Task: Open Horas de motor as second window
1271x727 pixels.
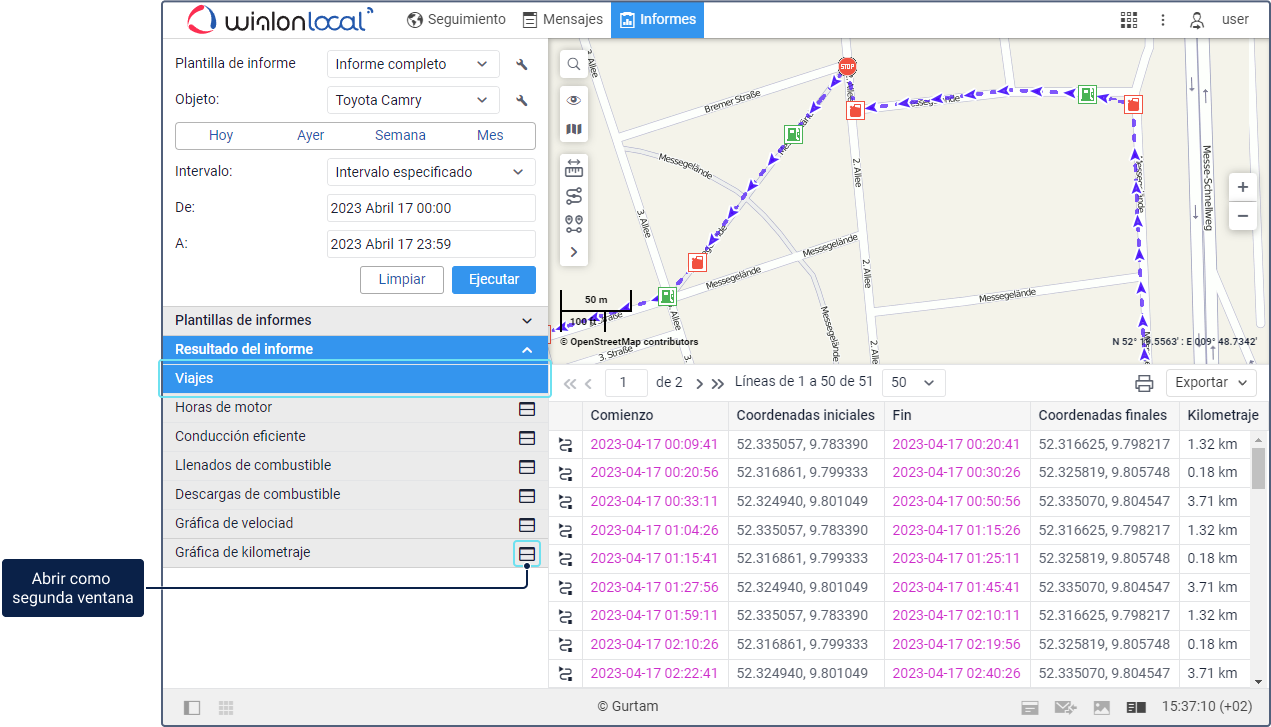Action: tap(527, 408)
